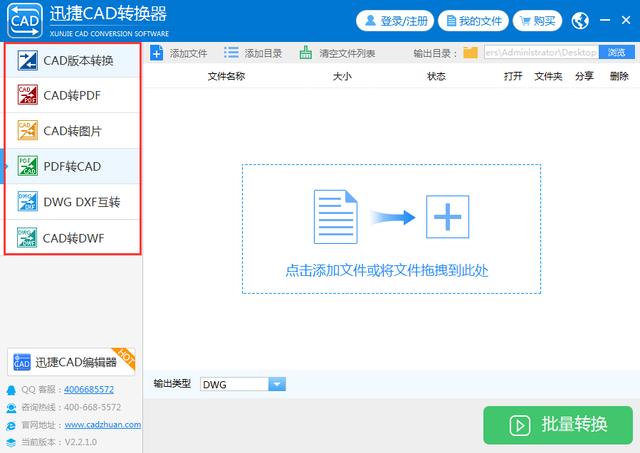Viewport: 640px width, 453px height.
Task: Click the QQ bell icon
Action: [11, 390]
